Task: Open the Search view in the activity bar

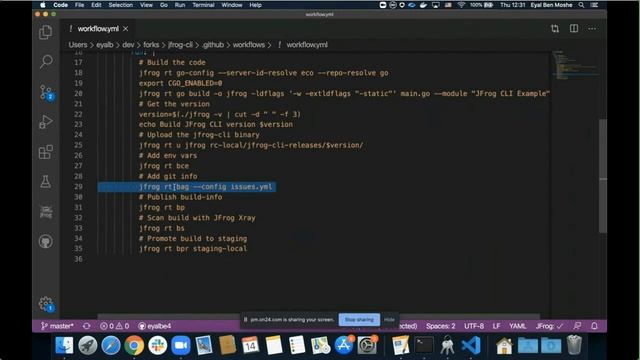Action: tap(46, 62)
